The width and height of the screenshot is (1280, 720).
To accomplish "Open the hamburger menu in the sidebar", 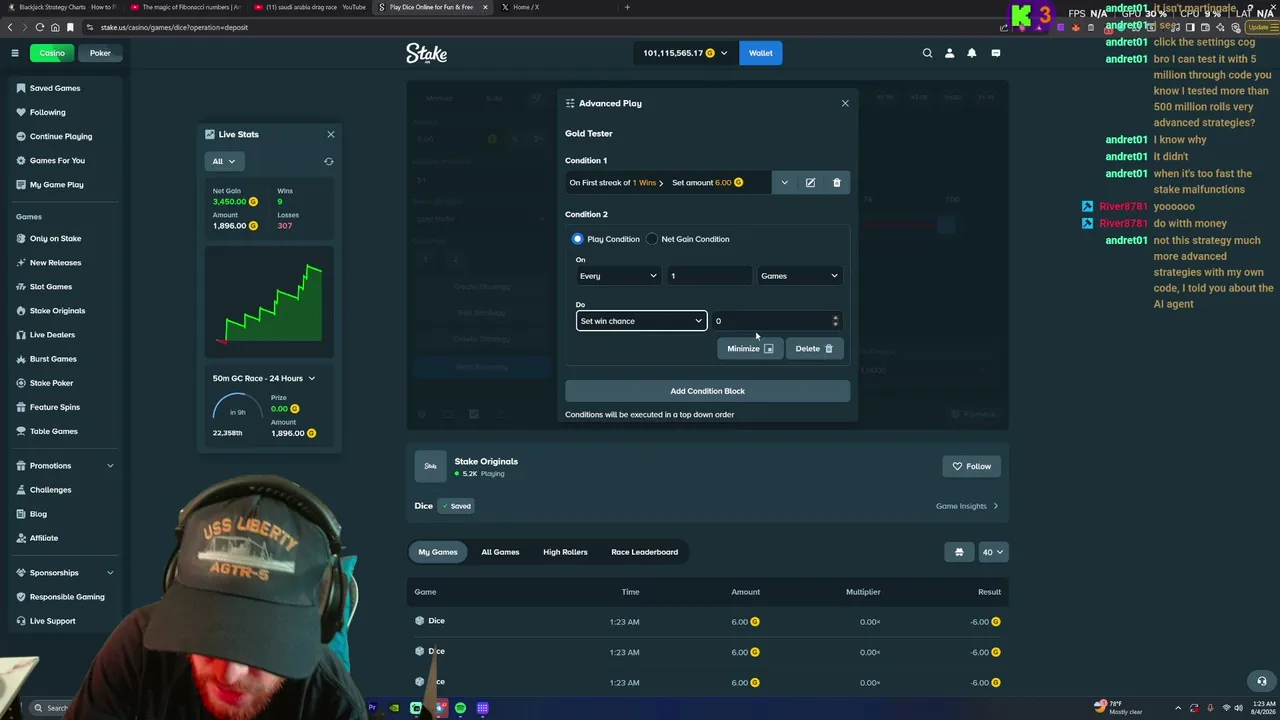I will click(x=15, y=53).
